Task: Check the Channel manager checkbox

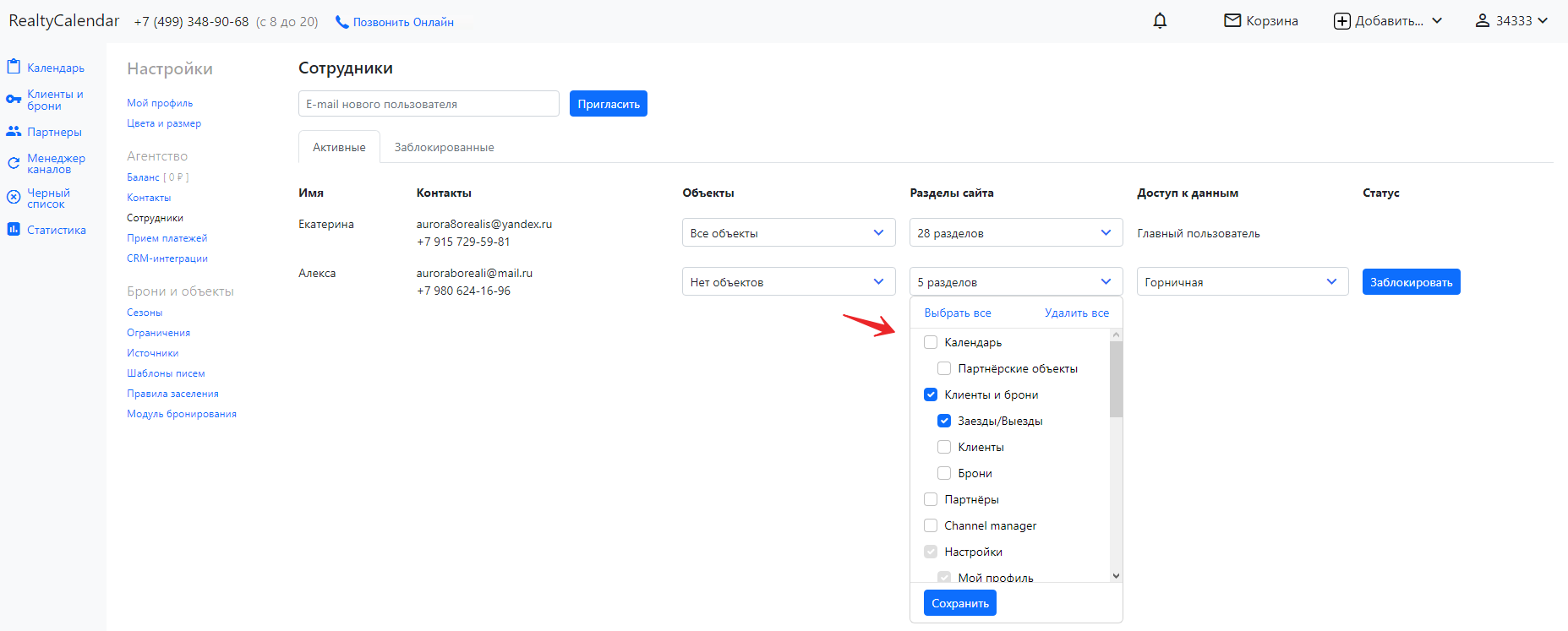Action: click(931, 525)
